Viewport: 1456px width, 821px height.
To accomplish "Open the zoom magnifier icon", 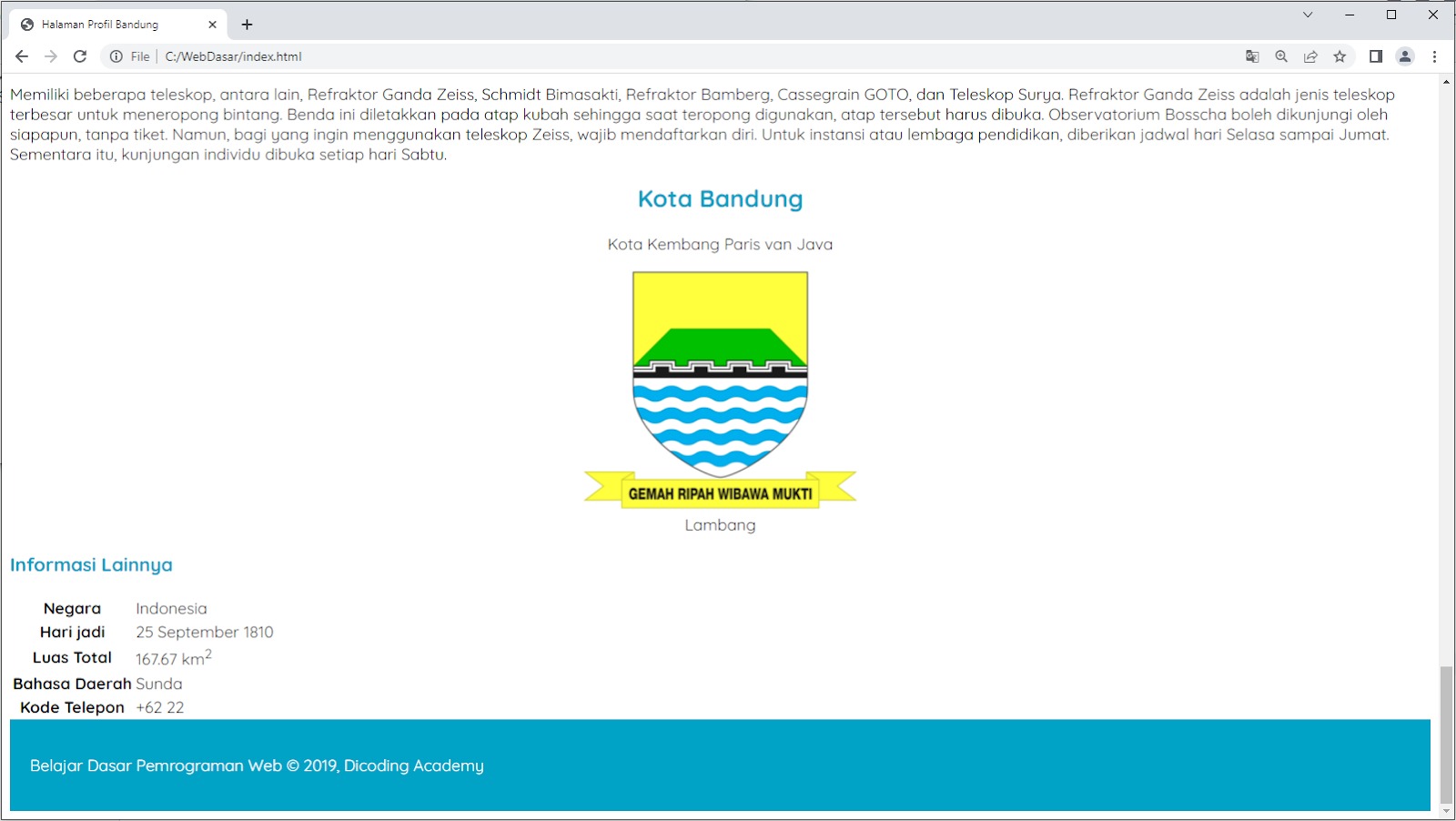I will coord(1281,56).
